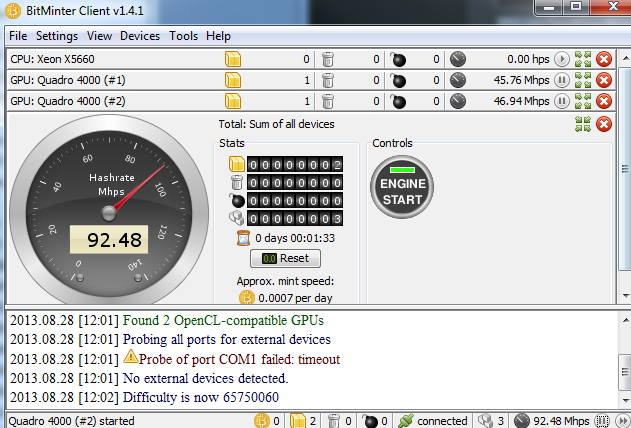
Task: Click rejected trash icon in CPU row
Action: [328, 59]
